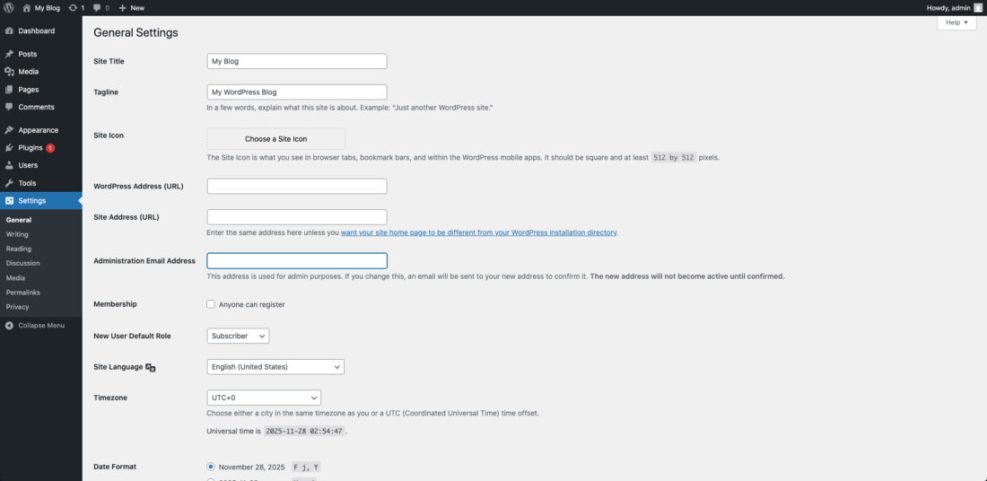
Task: Focus the Administration Email Address field
Action: tap(297, 261)
